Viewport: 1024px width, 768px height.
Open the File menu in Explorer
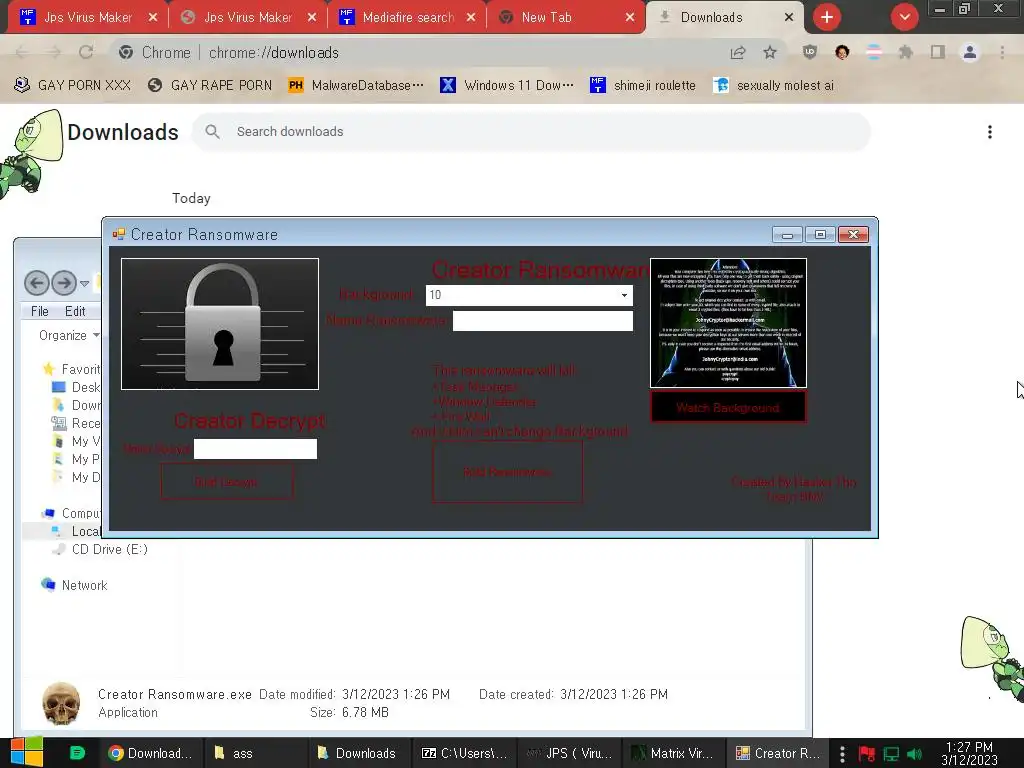tap(40, 312)
